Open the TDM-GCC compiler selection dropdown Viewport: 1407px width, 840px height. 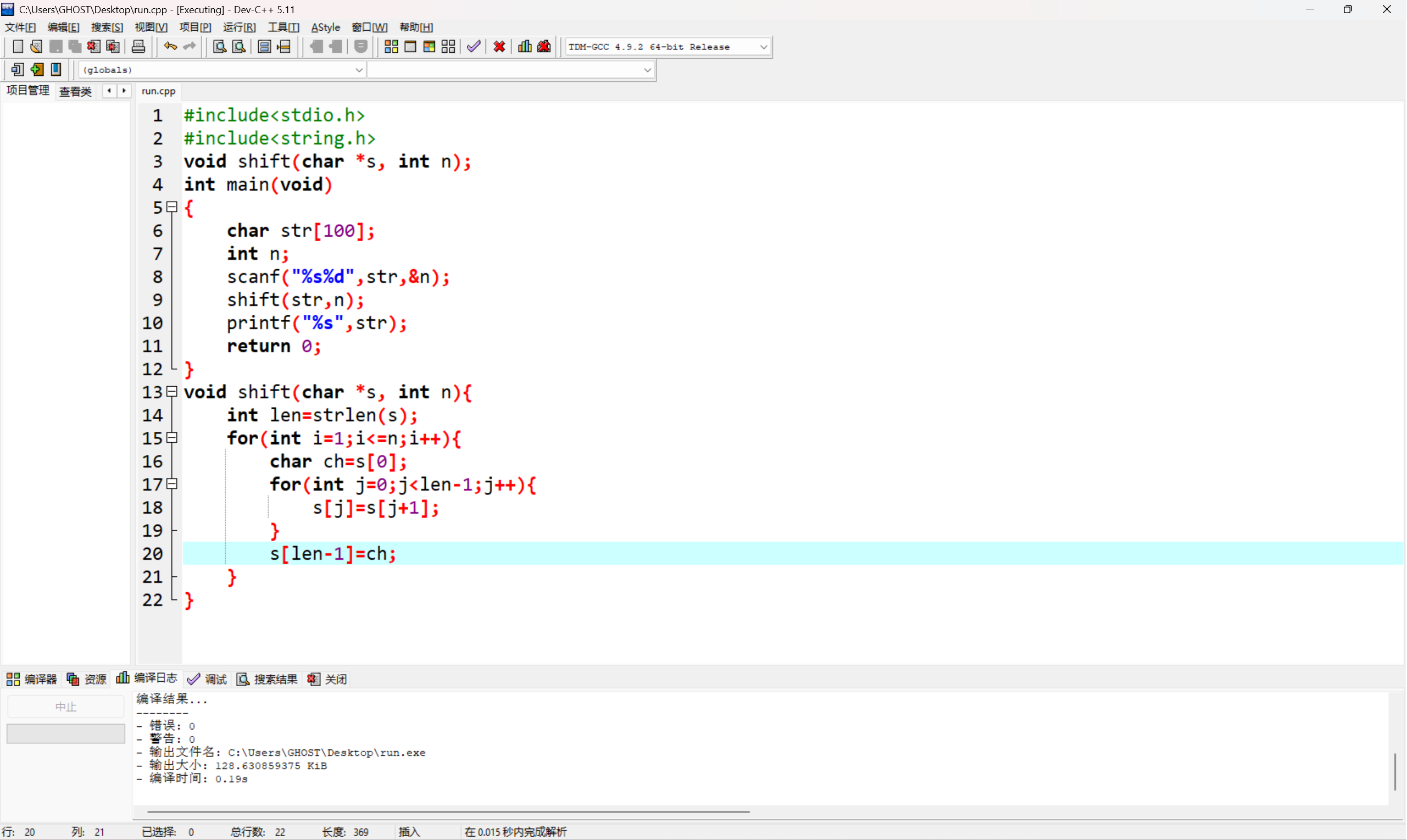pos(764,47)
